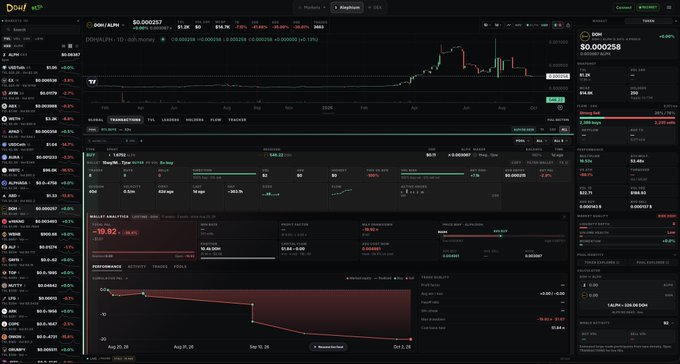Click the DOH token logo in token panel
Image resolution: width=680 pixels, height=364 pixels.
point(584,36)
